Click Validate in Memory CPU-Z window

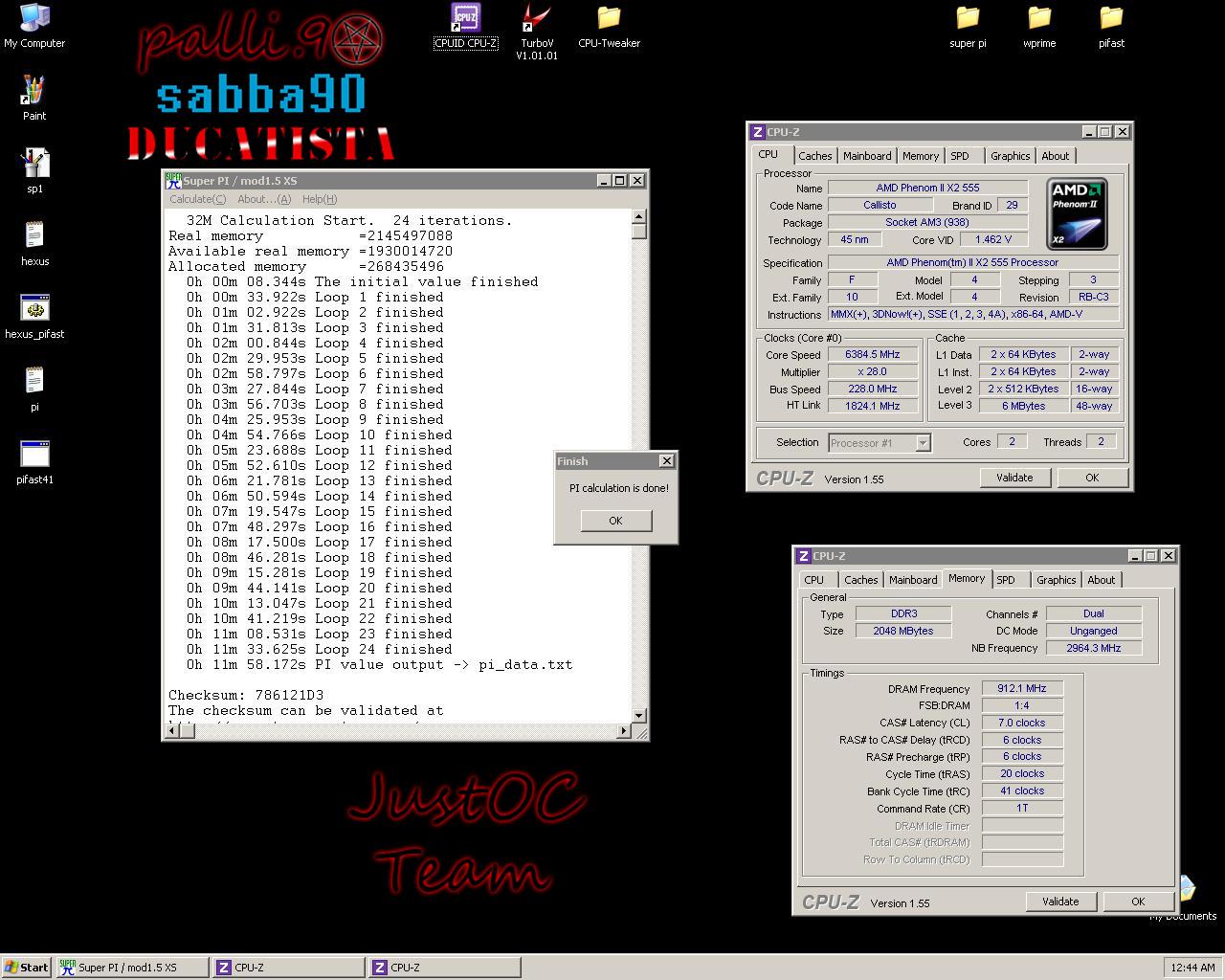tap(1060, 902)
